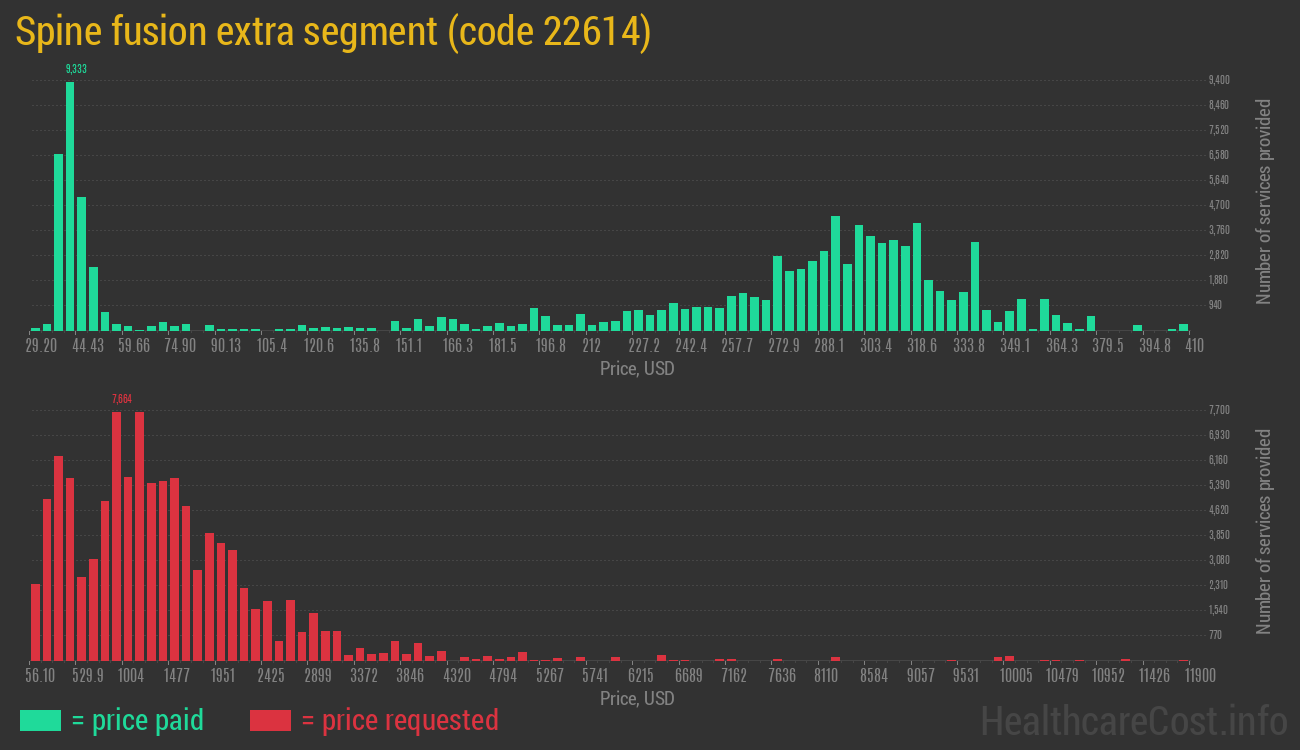Click the 'Price, USD' label under red chart

(637, 698)
